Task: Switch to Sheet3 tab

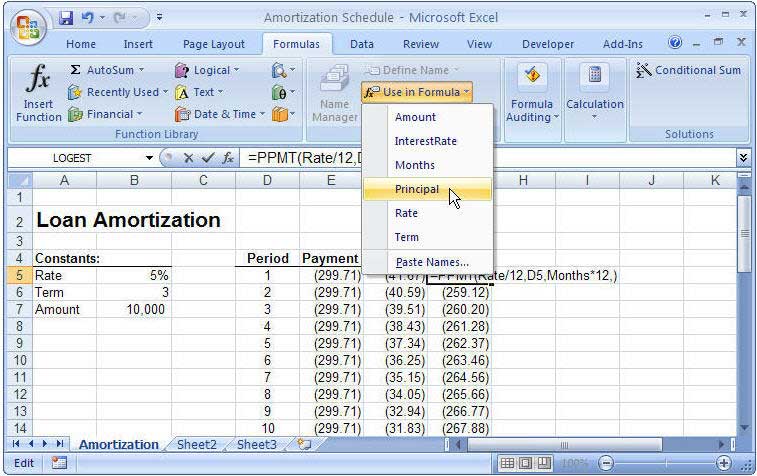Action: (257, 445)
